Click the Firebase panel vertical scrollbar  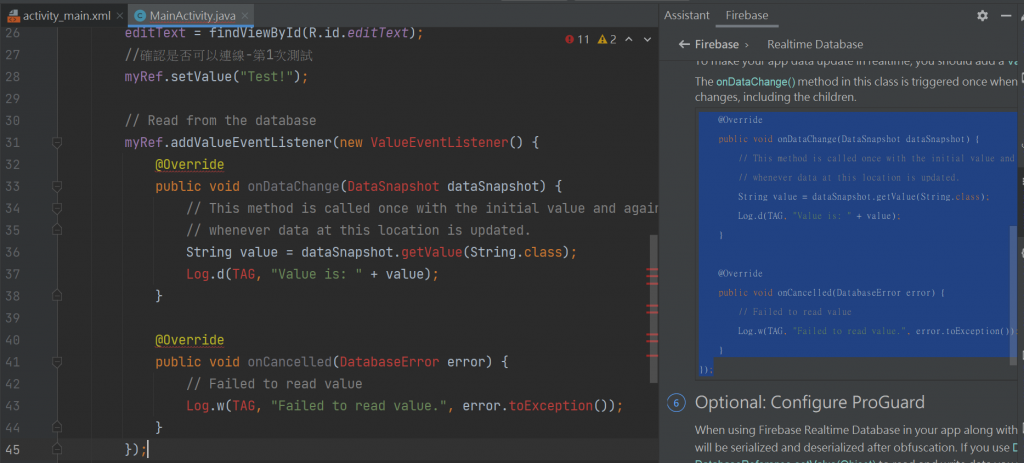tap(1014, 295)
